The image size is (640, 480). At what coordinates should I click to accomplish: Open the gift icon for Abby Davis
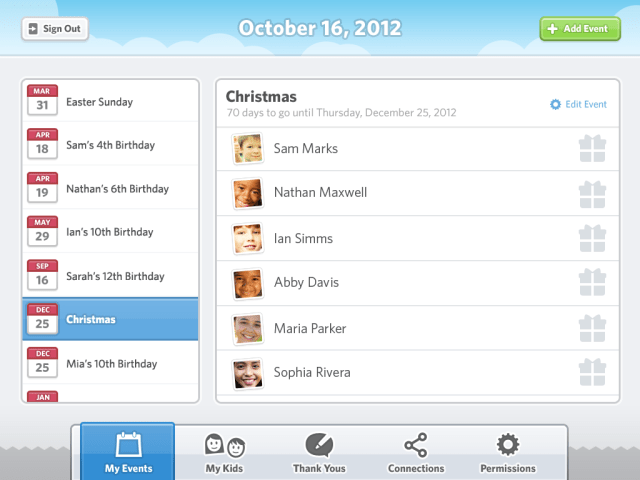592,282
